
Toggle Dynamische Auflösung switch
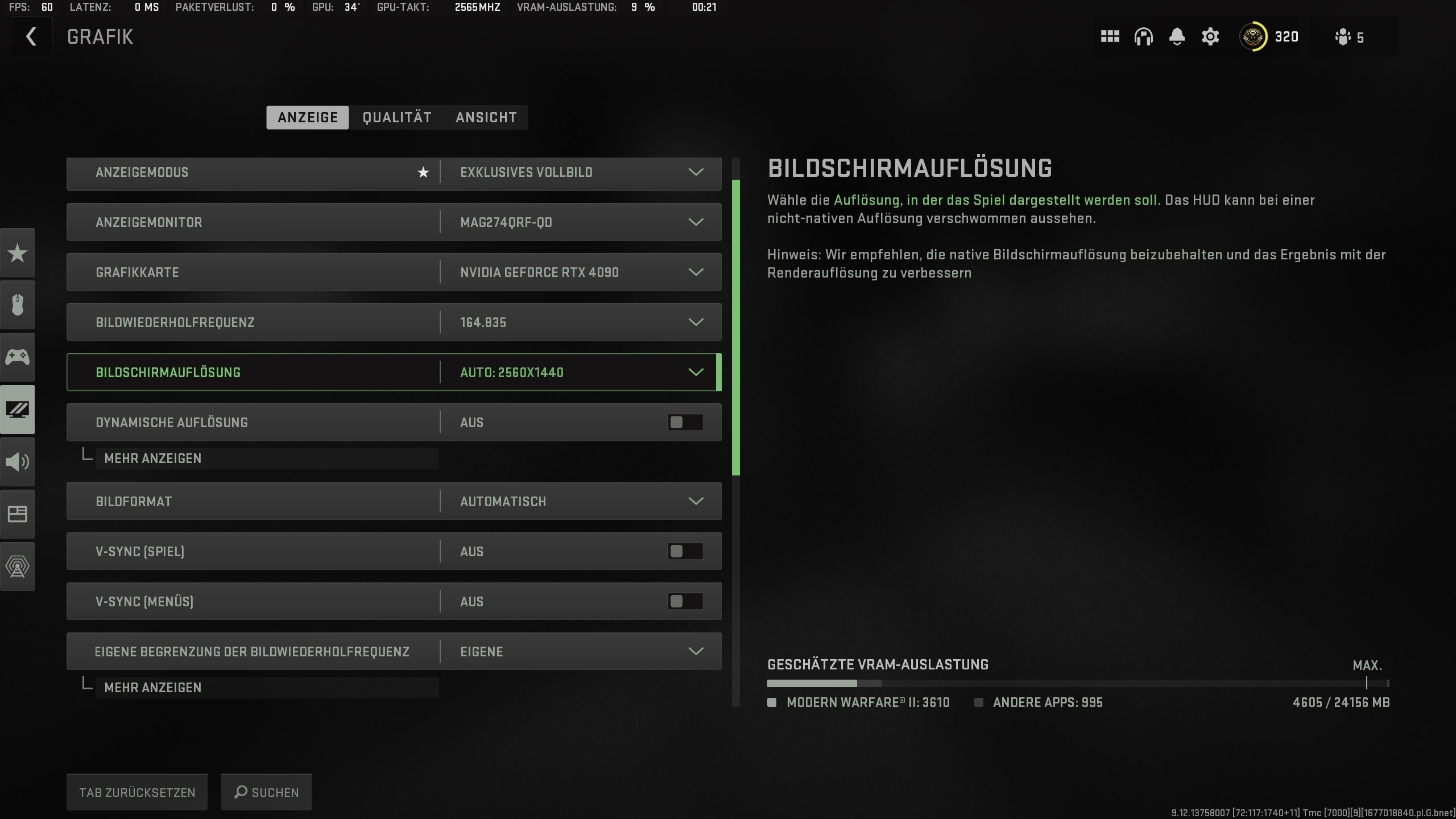[685, 423]
